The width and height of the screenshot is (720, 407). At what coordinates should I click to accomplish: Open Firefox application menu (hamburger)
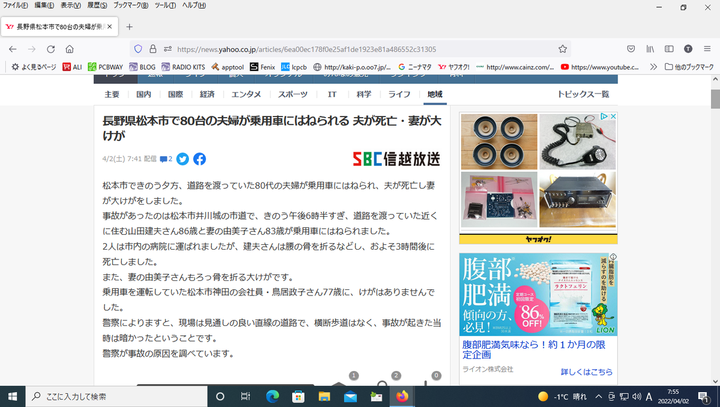705,48
